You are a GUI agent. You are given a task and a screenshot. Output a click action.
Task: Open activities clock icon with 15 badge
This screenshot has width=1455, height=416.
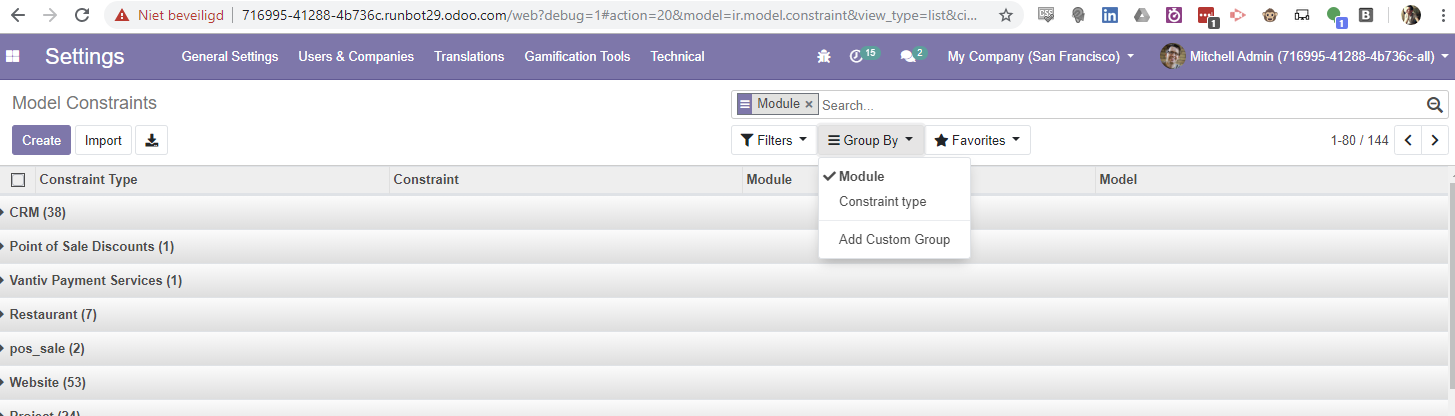tap(863, 56)
